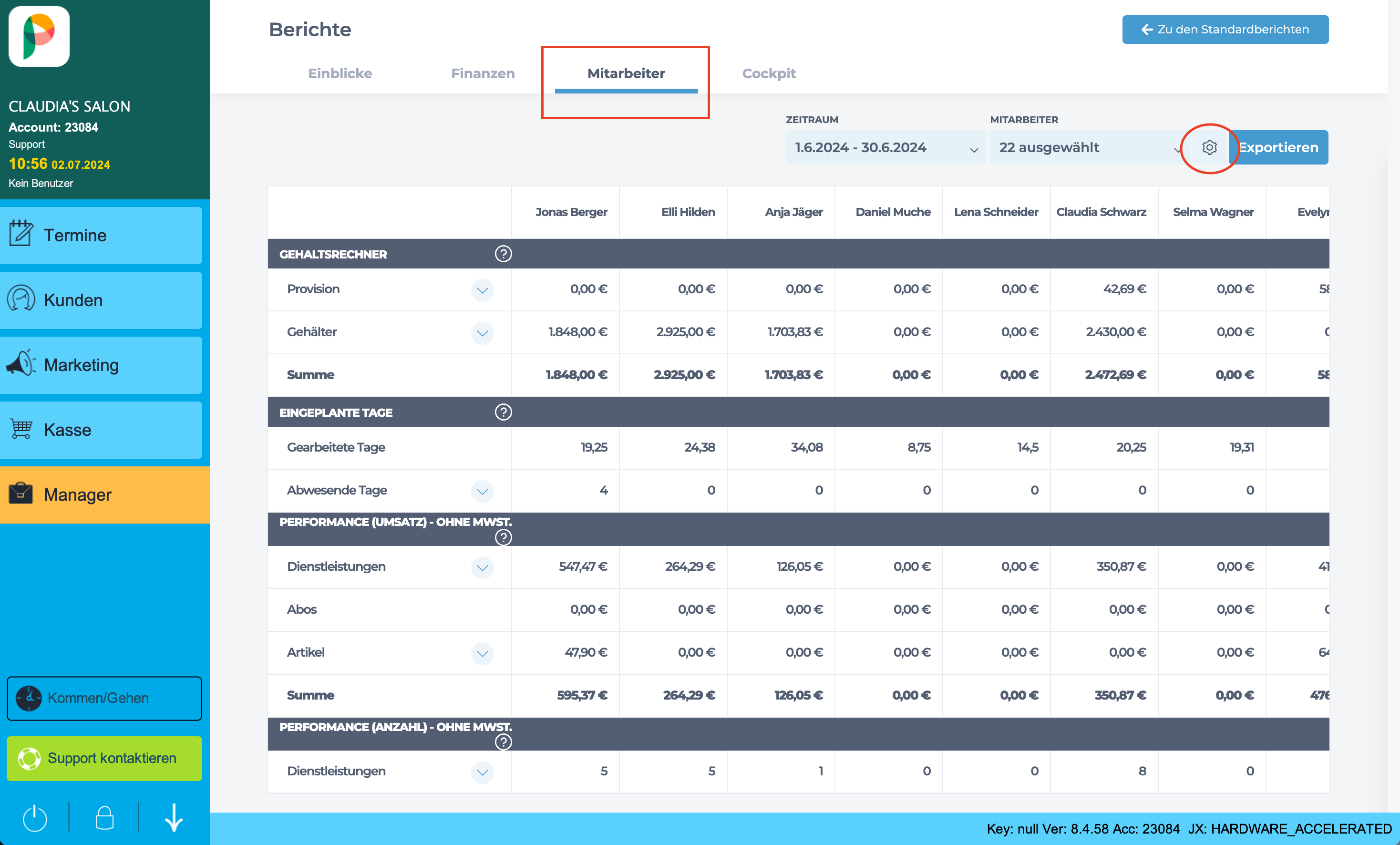This screenshot has width=1400, height=845.
Task: Expand the Abwesende Tage row
Action: (x=483, y=491)
